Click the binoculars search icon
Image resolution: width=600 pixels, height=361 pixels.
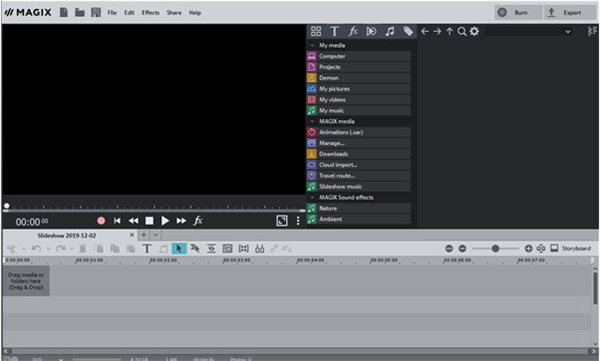[259, 249]
